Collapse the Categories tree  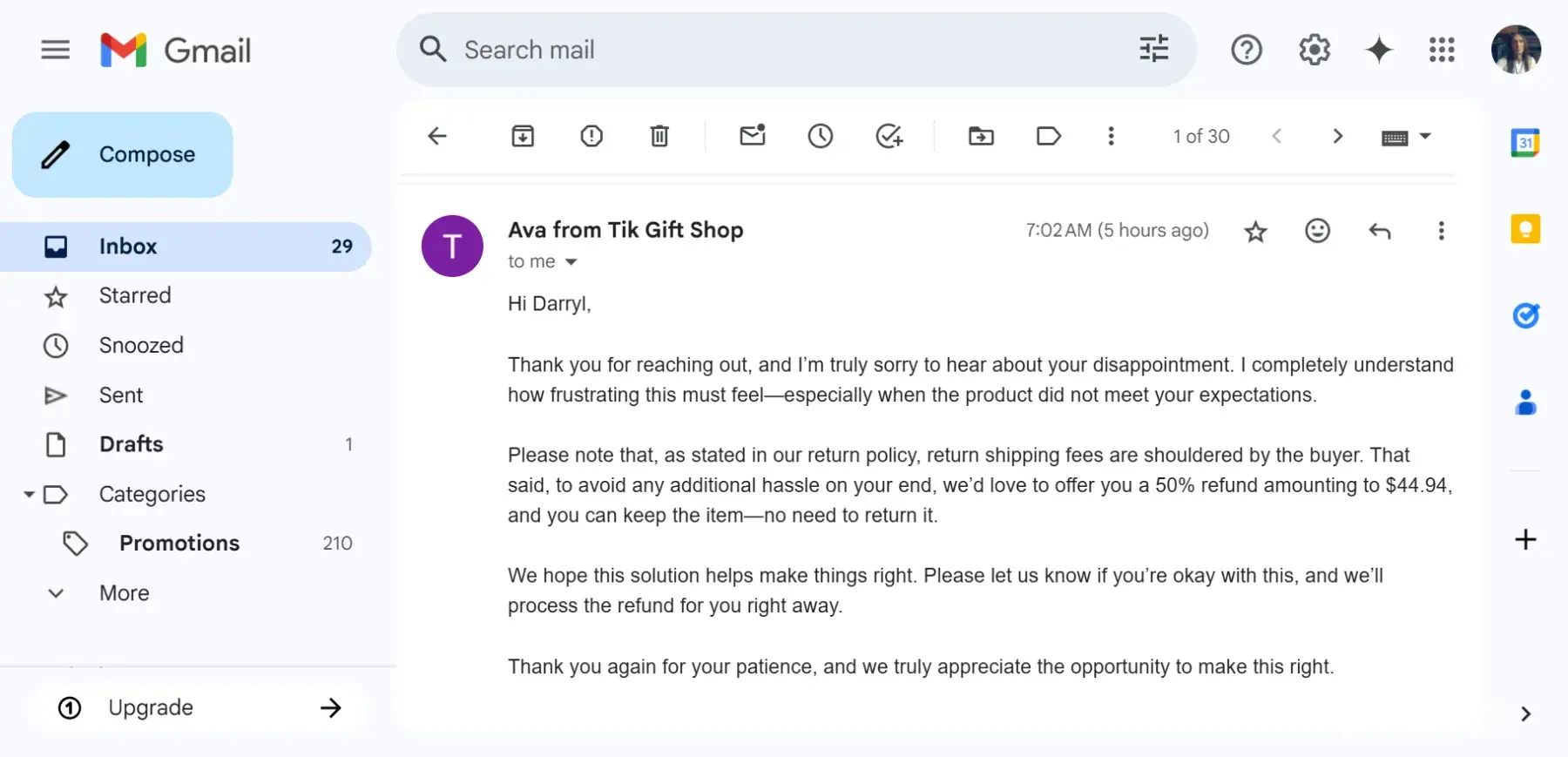(x=29, y=495)
